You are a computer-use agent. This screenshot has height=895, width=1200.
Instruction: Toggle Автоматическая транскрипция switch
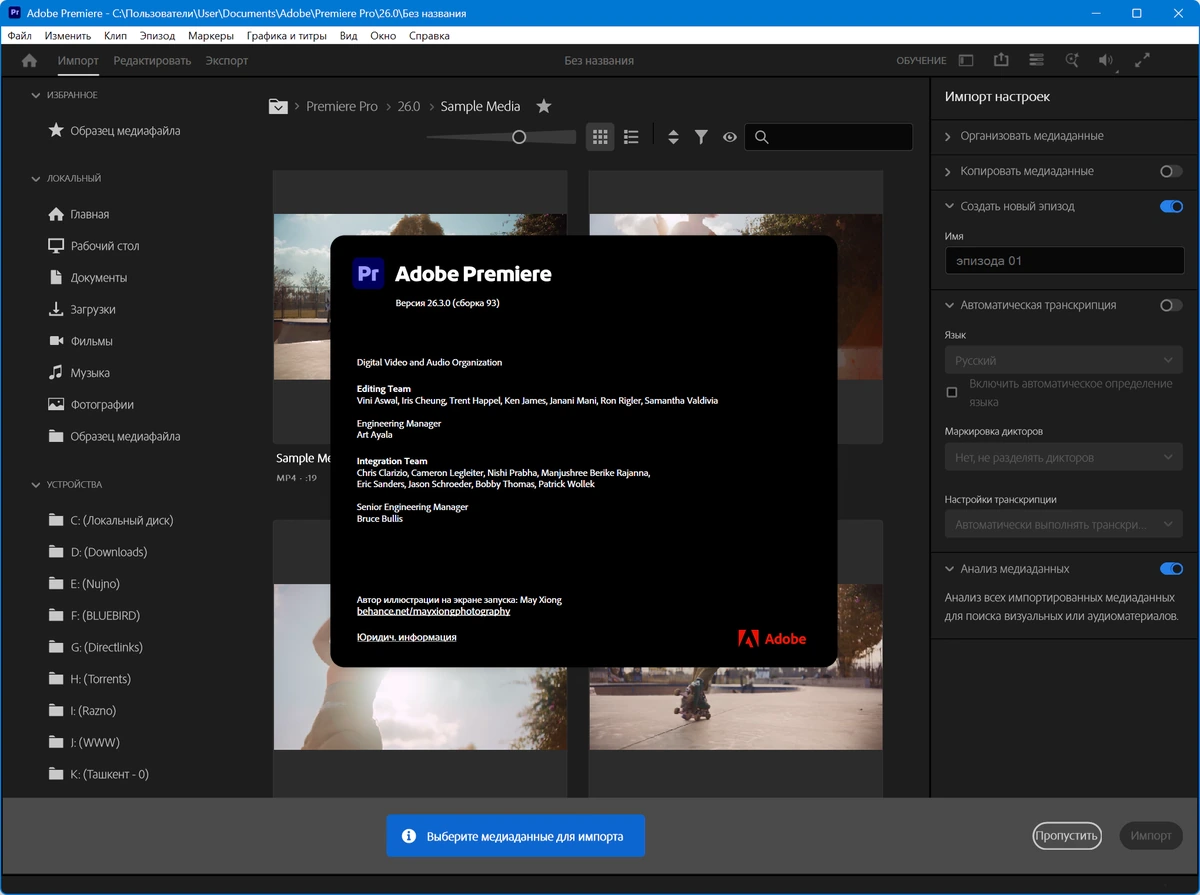(x=1171, y=305)
